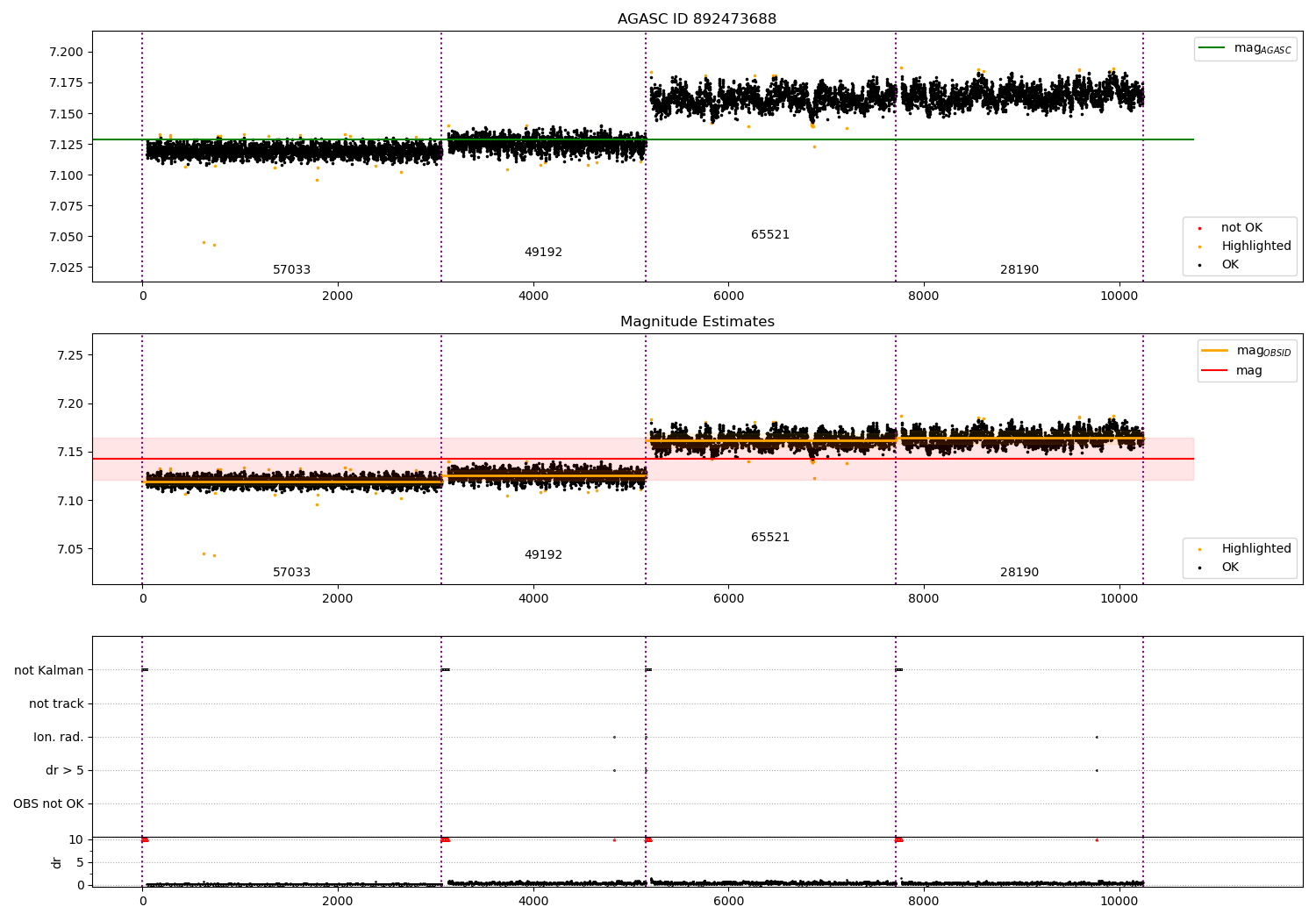Click obsid label 65521 in top plot

pos(770,235)
